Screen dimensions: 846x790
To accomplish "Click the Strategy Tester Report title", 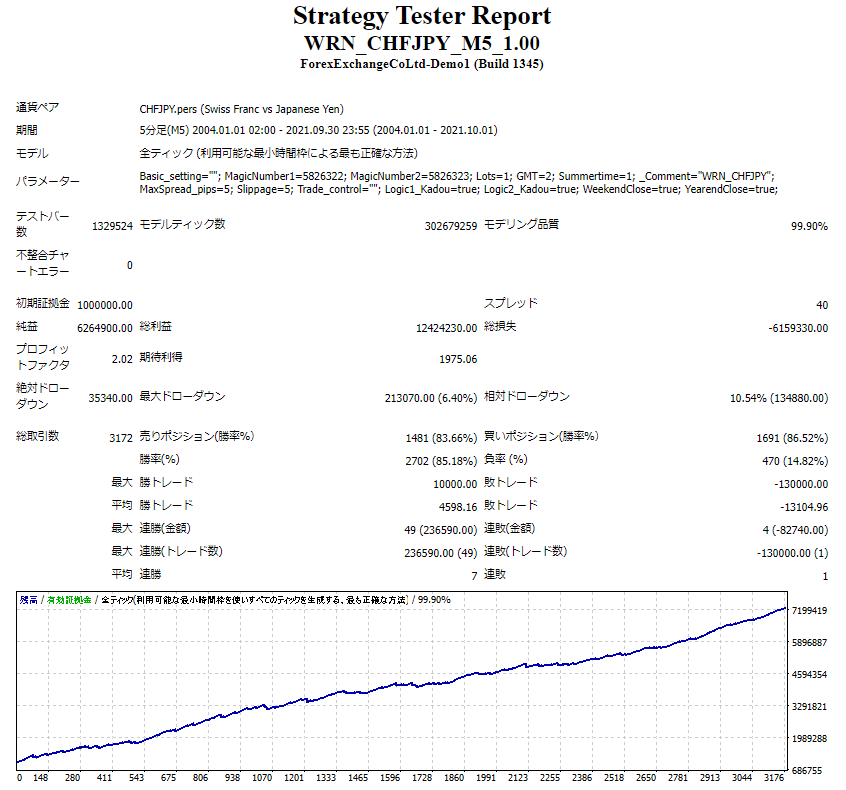I will pyautogui.click(x=422, y=16).
